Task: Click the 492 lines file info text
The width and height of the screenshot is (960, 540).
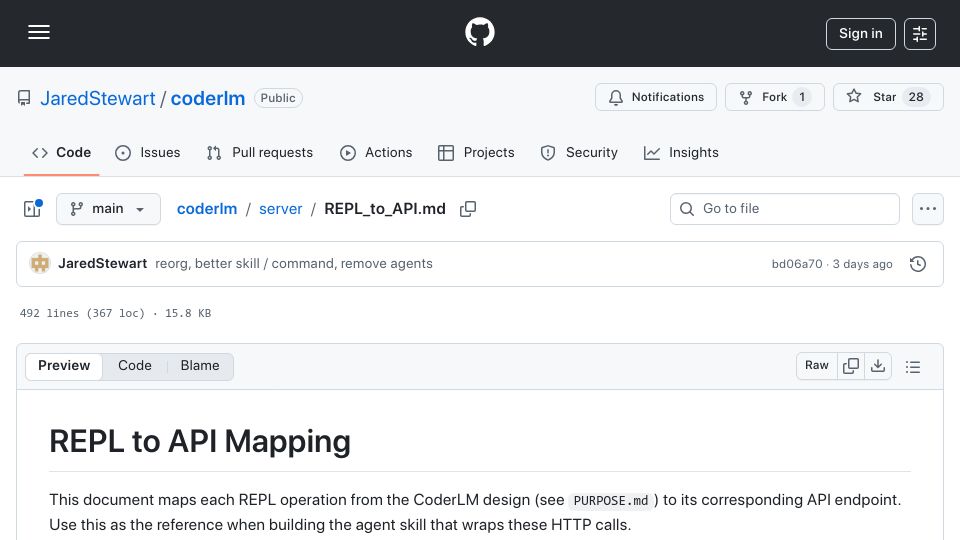Action: 115,313
